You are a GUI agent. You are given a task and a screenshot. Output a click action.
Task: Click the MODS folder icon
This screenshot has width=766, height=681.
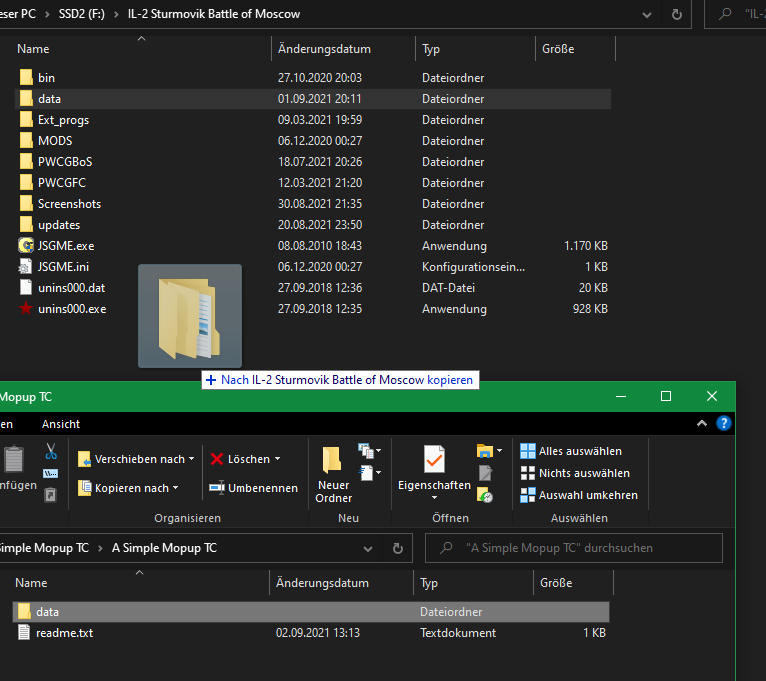coord(26,141)
